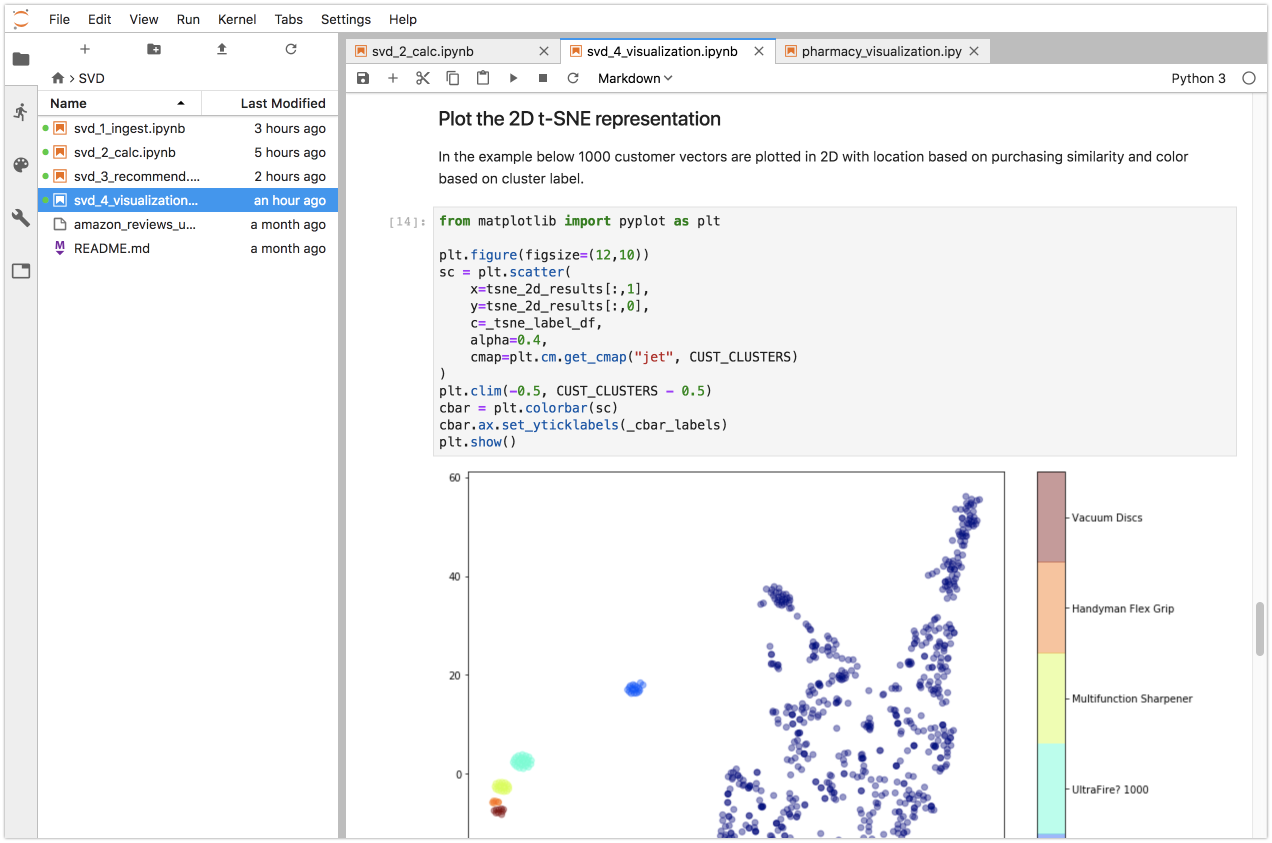Image resolution: width=1272 pixels, height=843 pixels.
Task: Open the Python 3 kernel selector
Action: click(1198, 78)
